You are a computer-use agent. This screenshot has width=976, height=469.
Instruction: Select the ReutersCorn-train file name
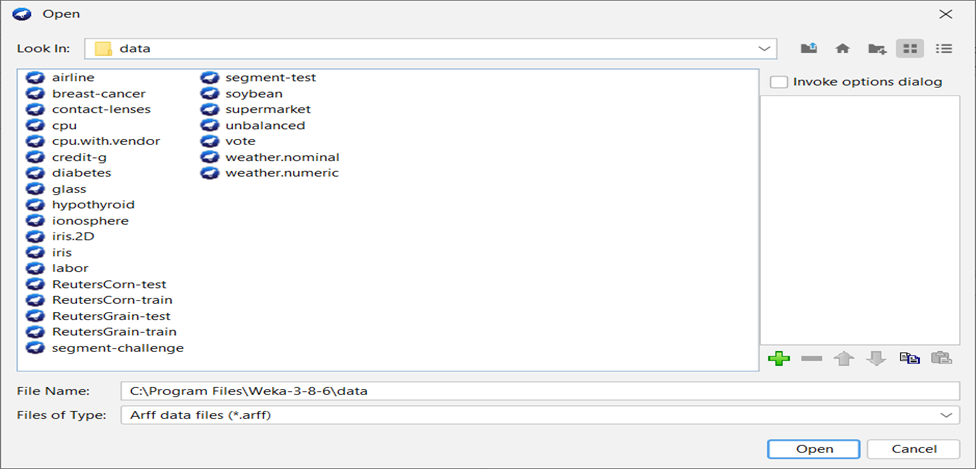click(x=112, y=300)
